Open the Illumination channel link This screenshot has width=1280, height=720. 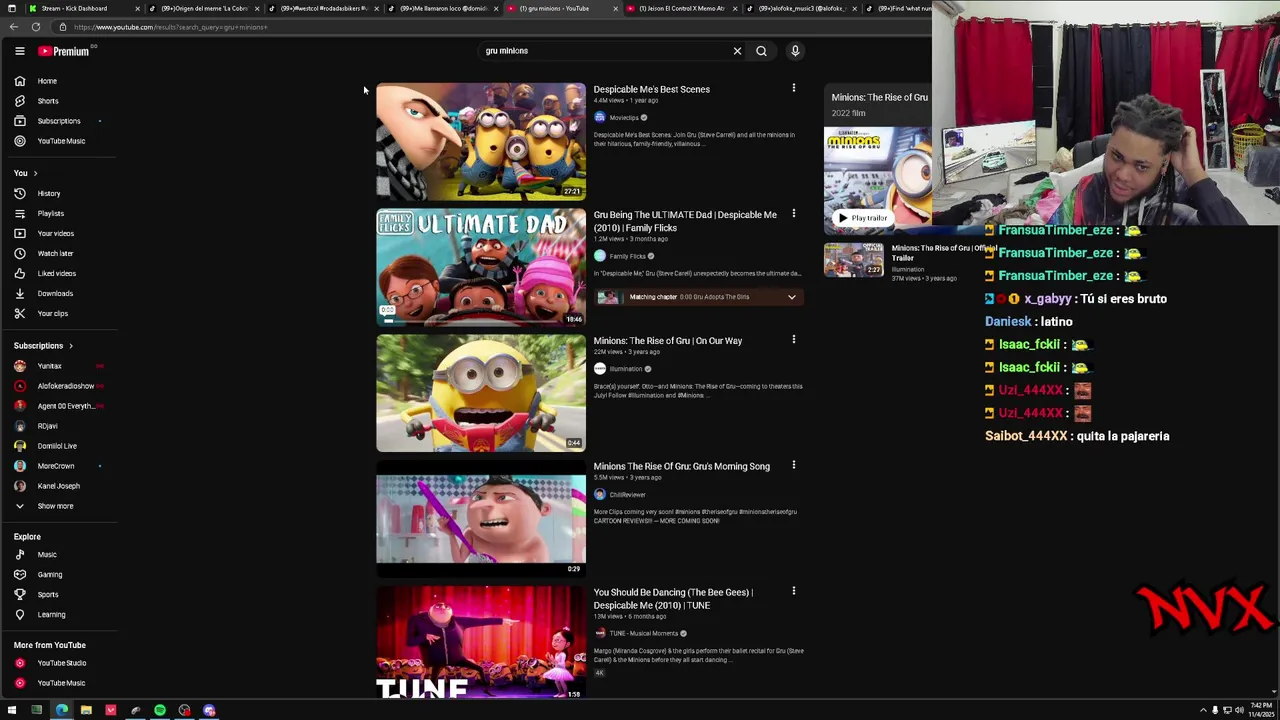tap(626, 369)
